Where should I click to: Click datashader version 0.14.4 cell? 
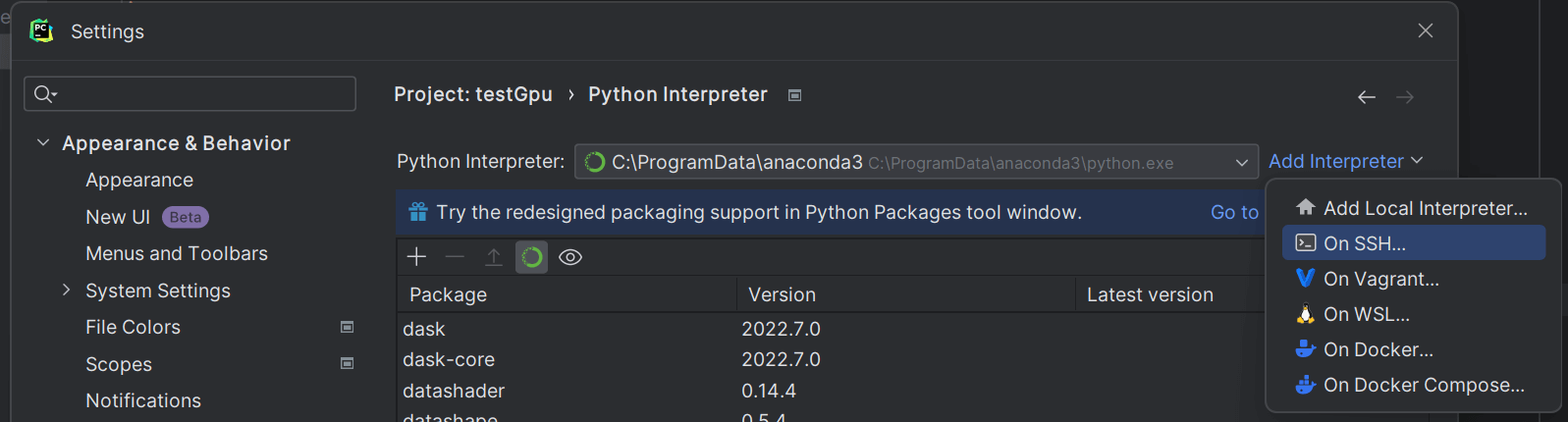click(769, 391)
